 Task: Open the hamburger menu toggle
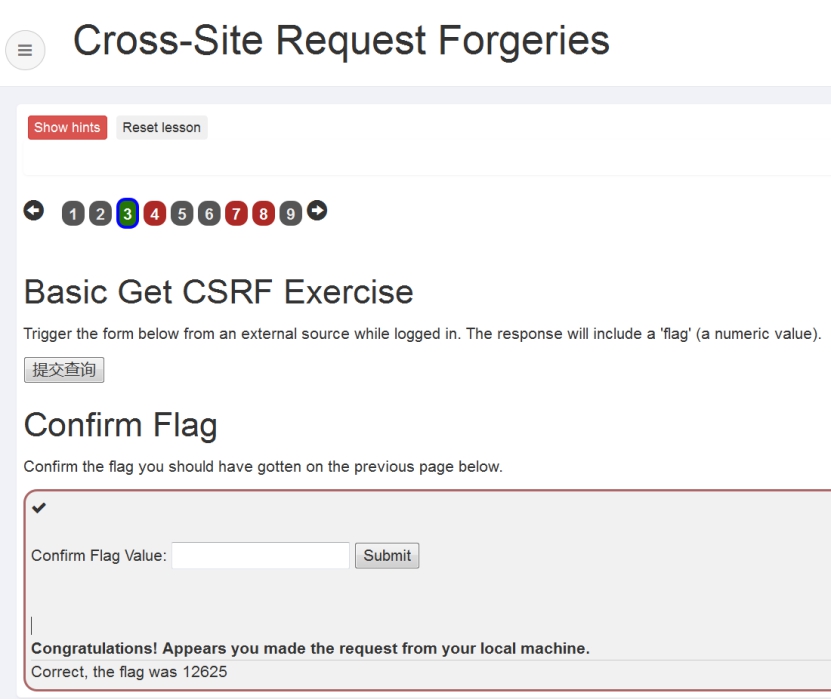[25, 50]
